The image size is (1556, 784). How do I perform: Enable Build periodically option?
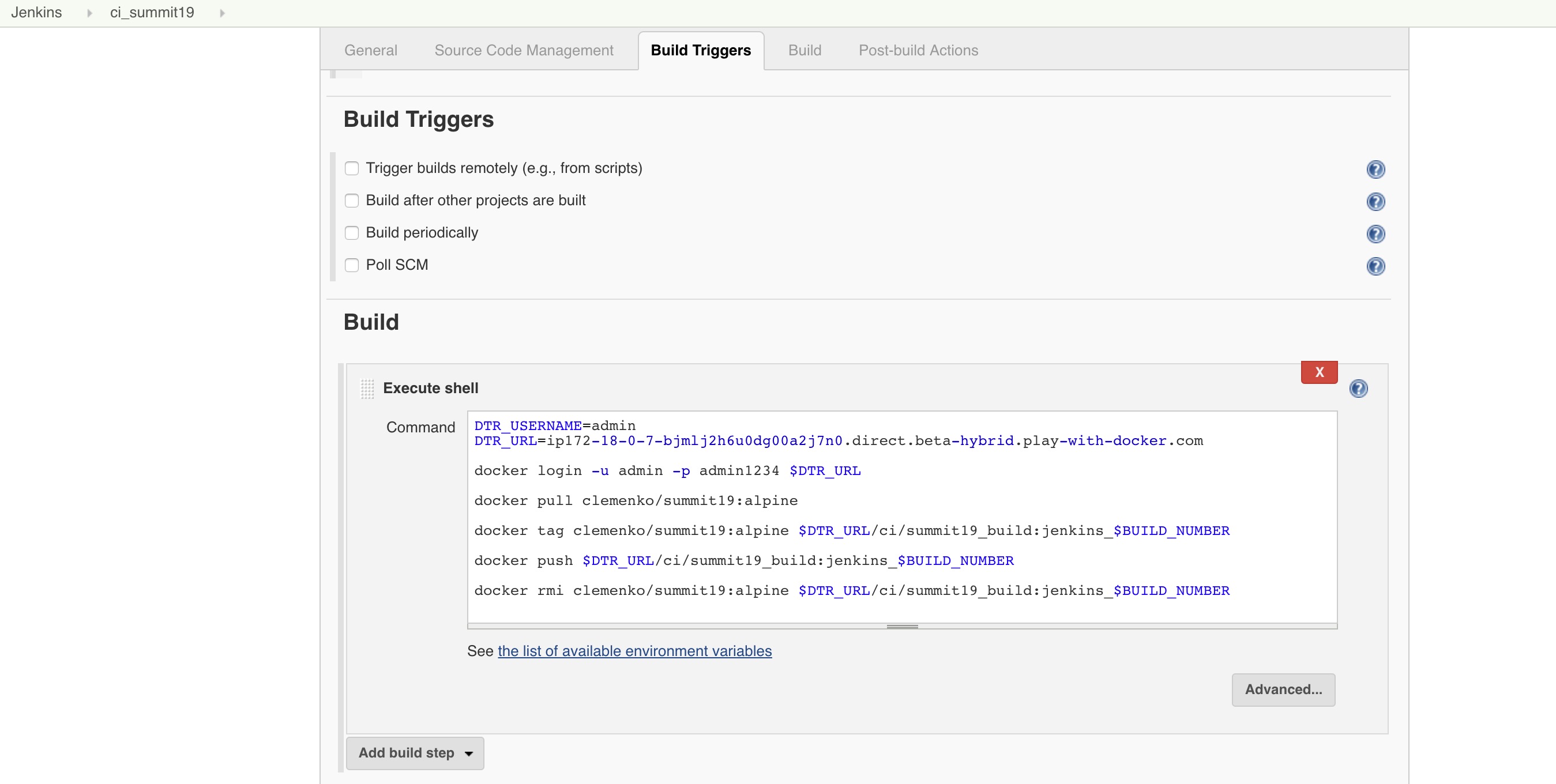[x=352, y=233]
